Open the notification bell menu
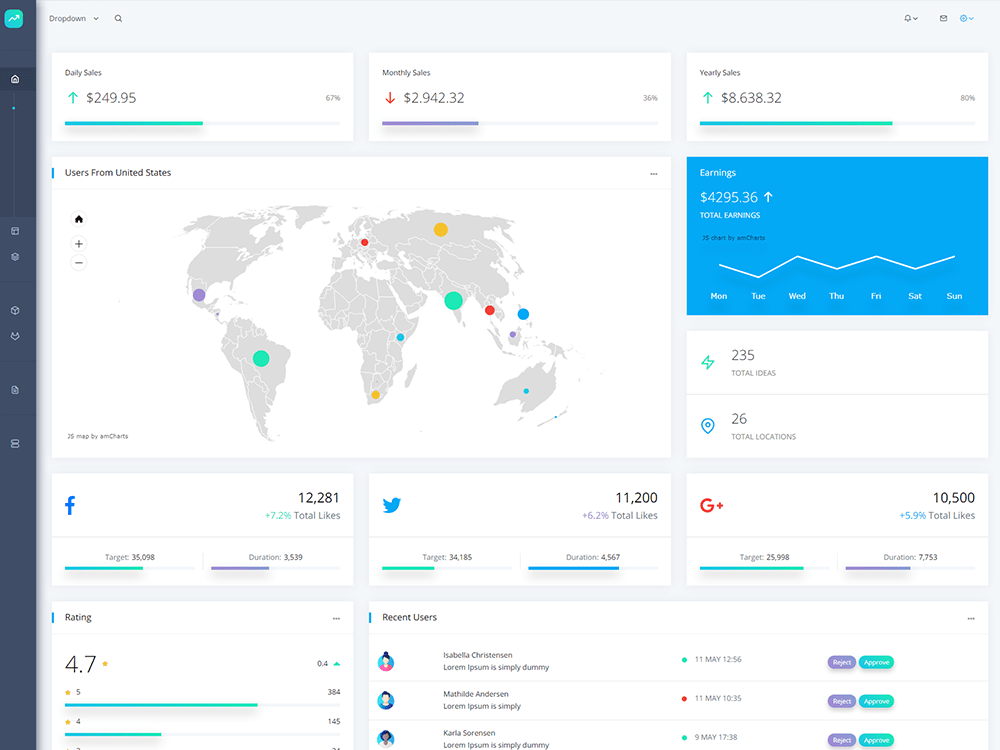 (x=911, y=18)
